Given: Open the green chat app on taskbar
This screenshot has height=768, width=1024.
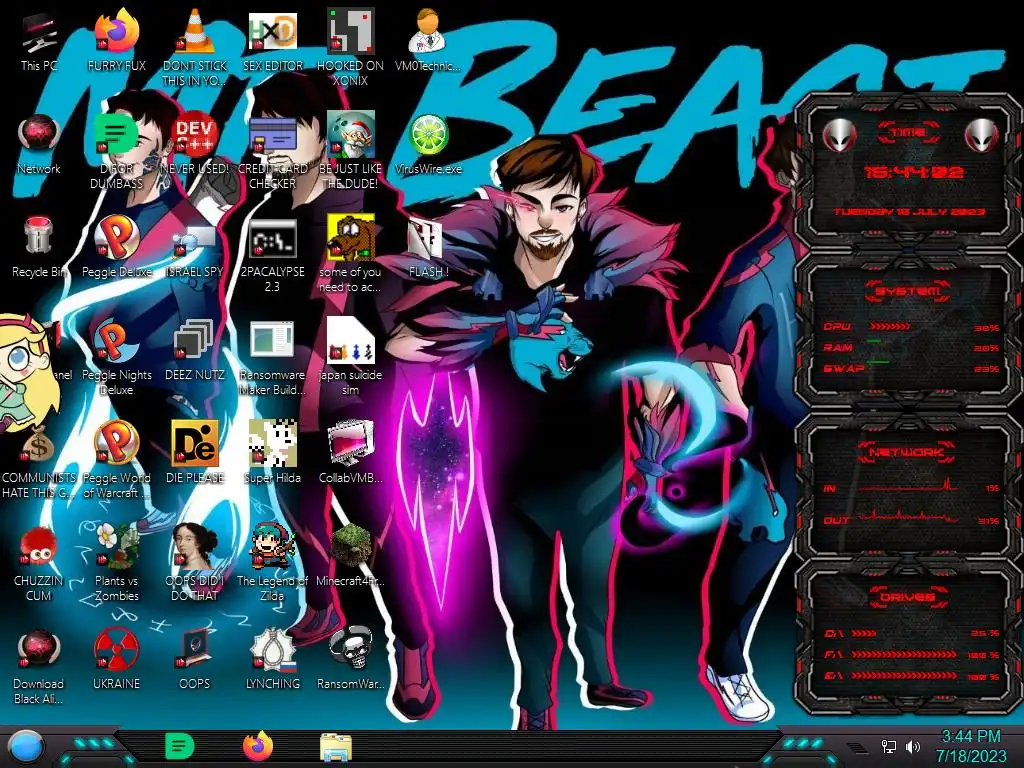Looking at the screenshot, I should [180, 746].
